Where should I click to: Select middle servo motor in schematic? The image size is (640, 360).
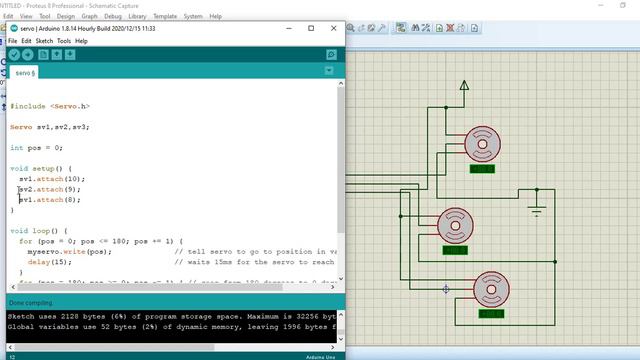click(x=455, y=226)
